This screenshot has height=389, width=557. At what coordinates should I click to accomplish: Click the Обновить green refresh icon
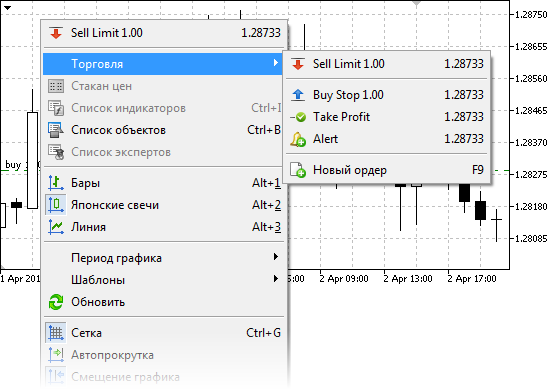56,302
